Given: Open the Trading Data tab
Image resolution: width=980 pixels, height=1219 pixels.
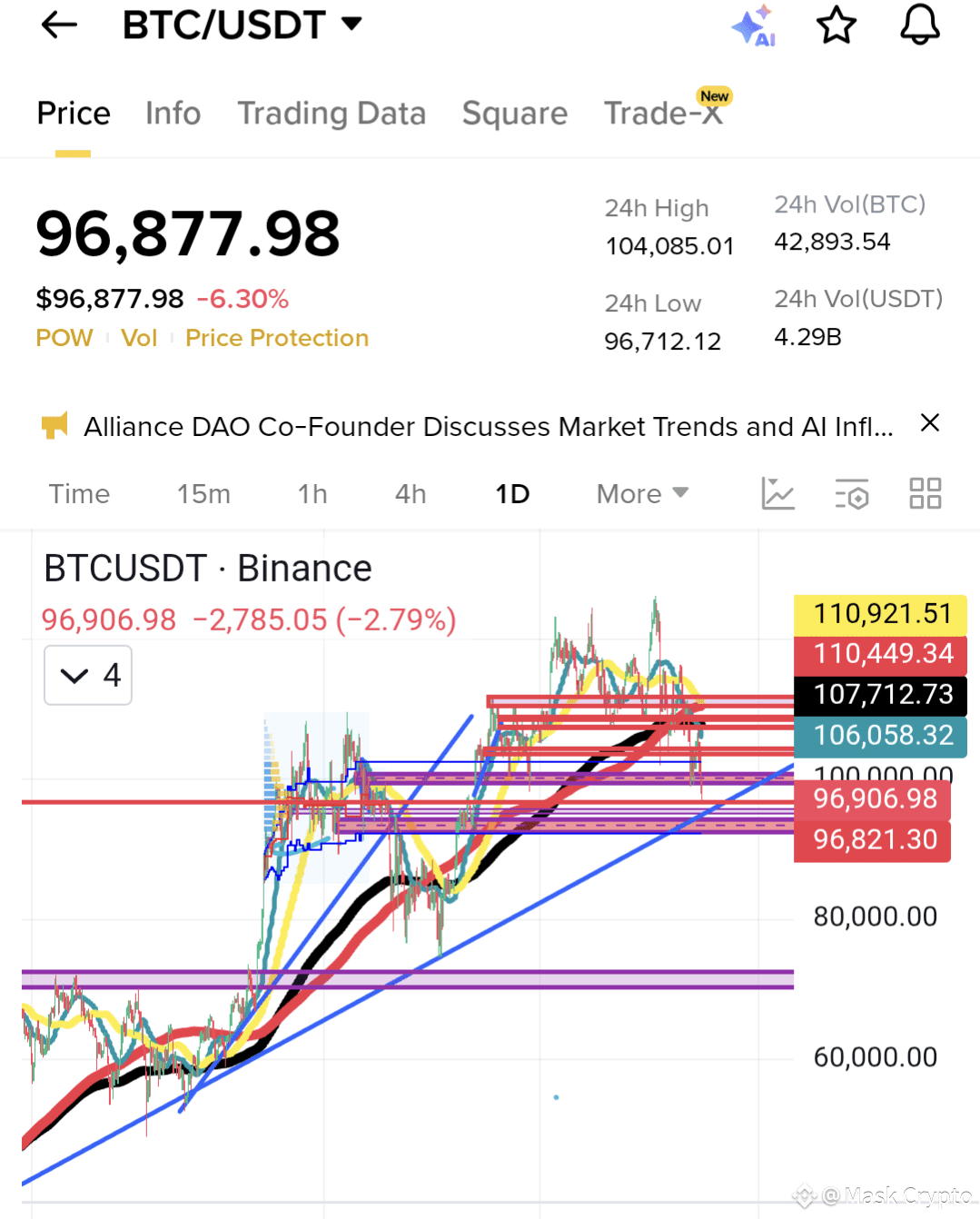Looking at the screenshot, I should [332, 114].
